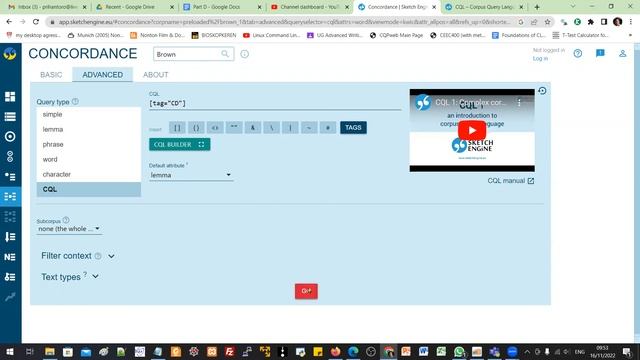This screenshot has width=640, height=360.
Task: Open the CQPweb Main Page bookmark
Action: (x=396, y=36)
